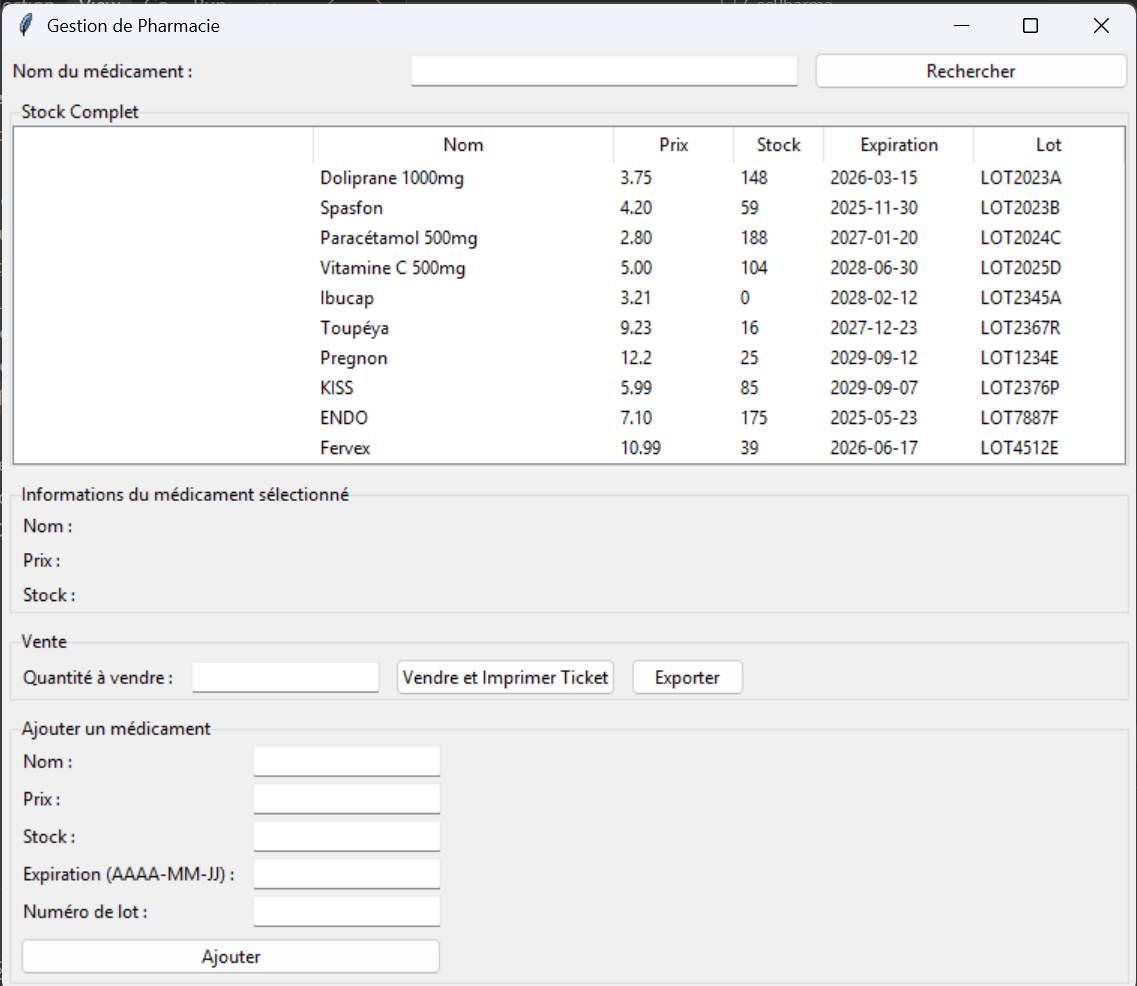Select the Spasfon row in stock table
The image size is (1137, 986).
(x=352, y=208)
